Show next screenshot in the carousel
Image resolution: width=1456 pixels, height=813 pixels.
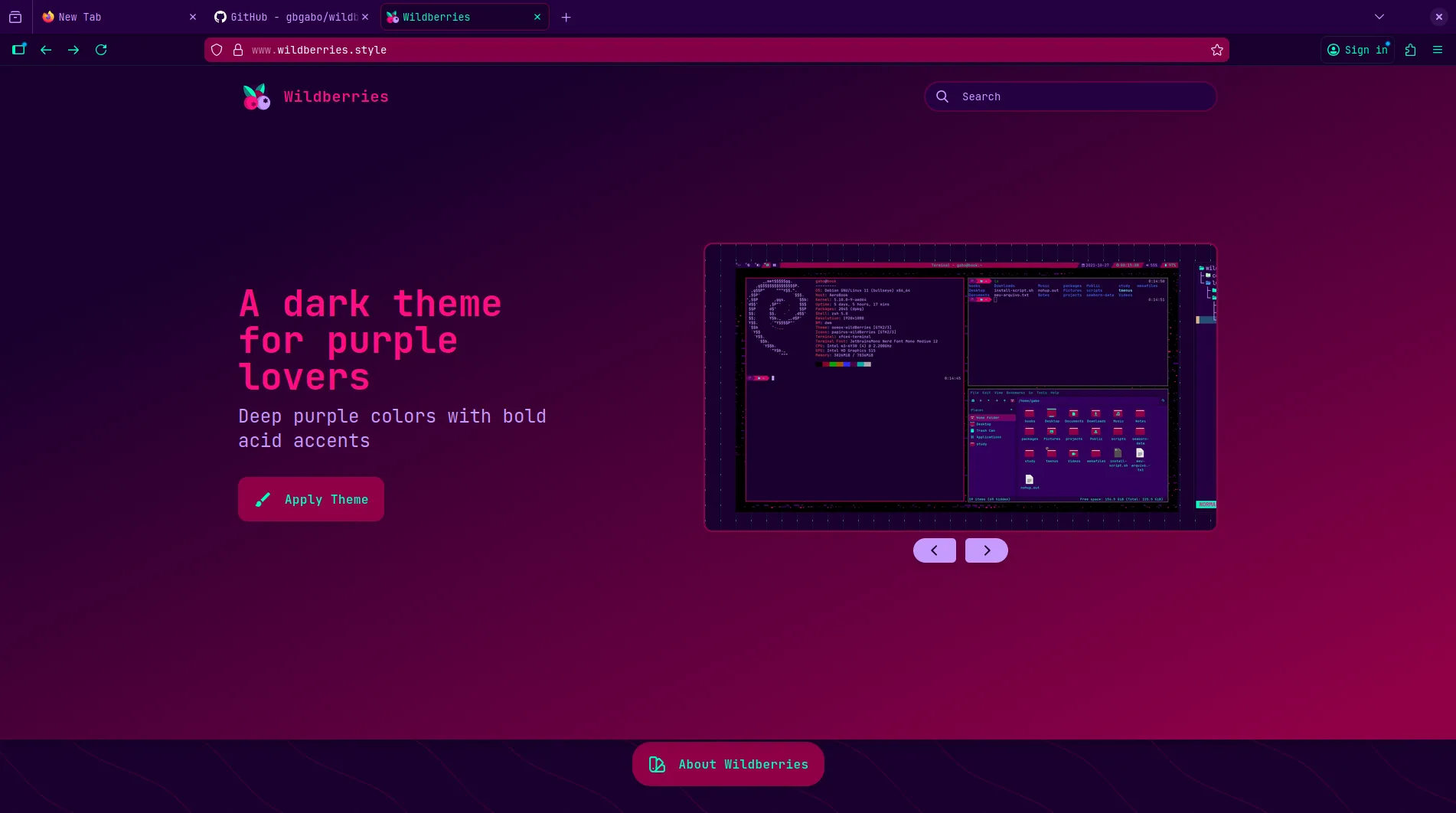tap(986, 550)
